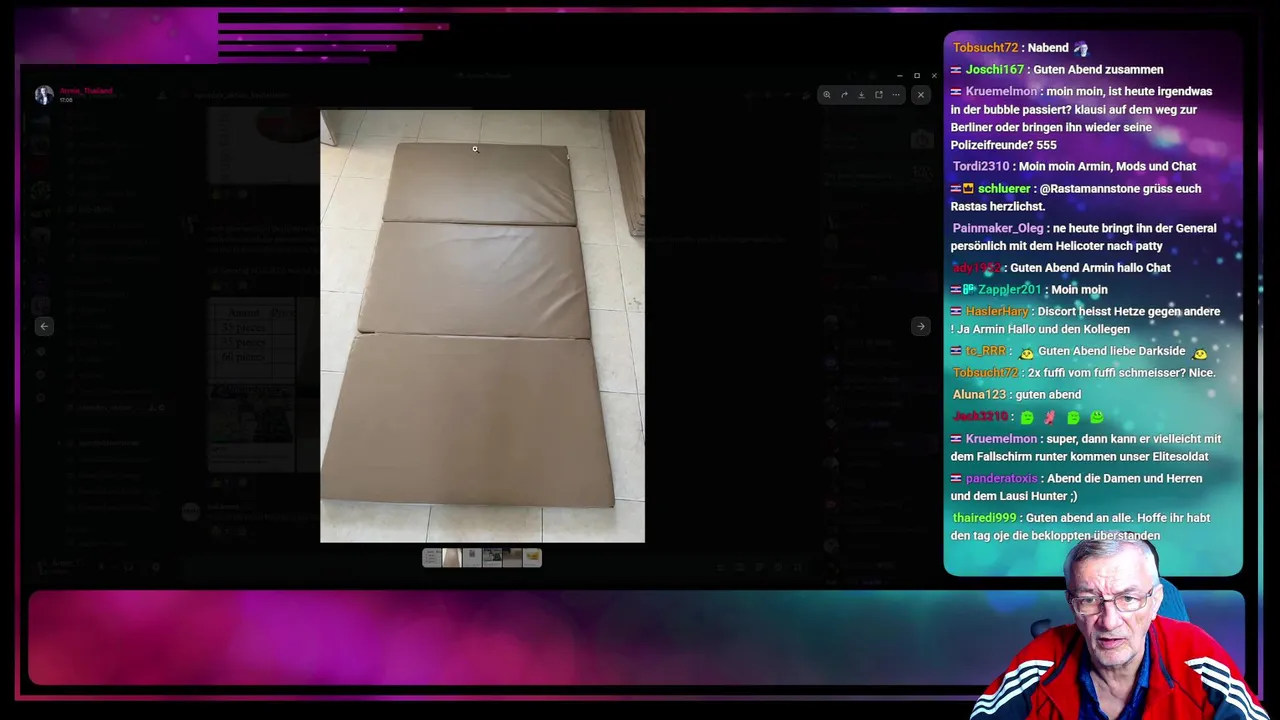Select the last thumbnail with yellow item
The image size is (1280, 720).
pyautogui.click(x=532, y=558)
